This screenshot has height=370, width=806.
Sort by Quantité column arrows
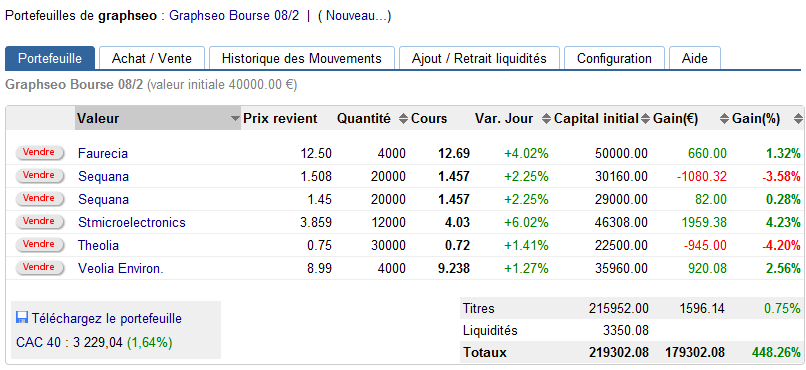(x=403, y=119)
